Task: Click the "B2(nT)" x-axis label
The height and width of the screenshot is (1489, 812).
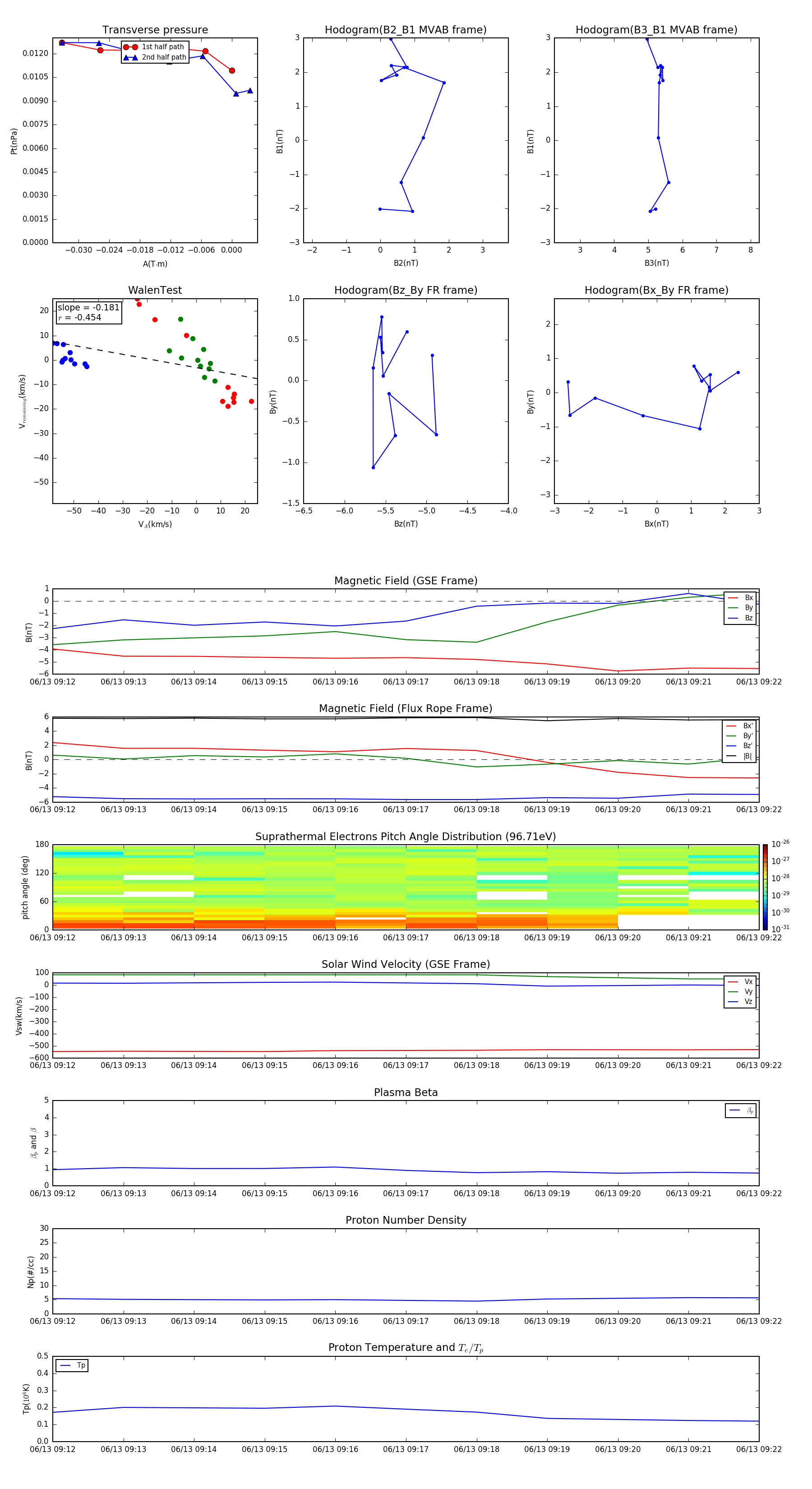Action: [406, 263]
